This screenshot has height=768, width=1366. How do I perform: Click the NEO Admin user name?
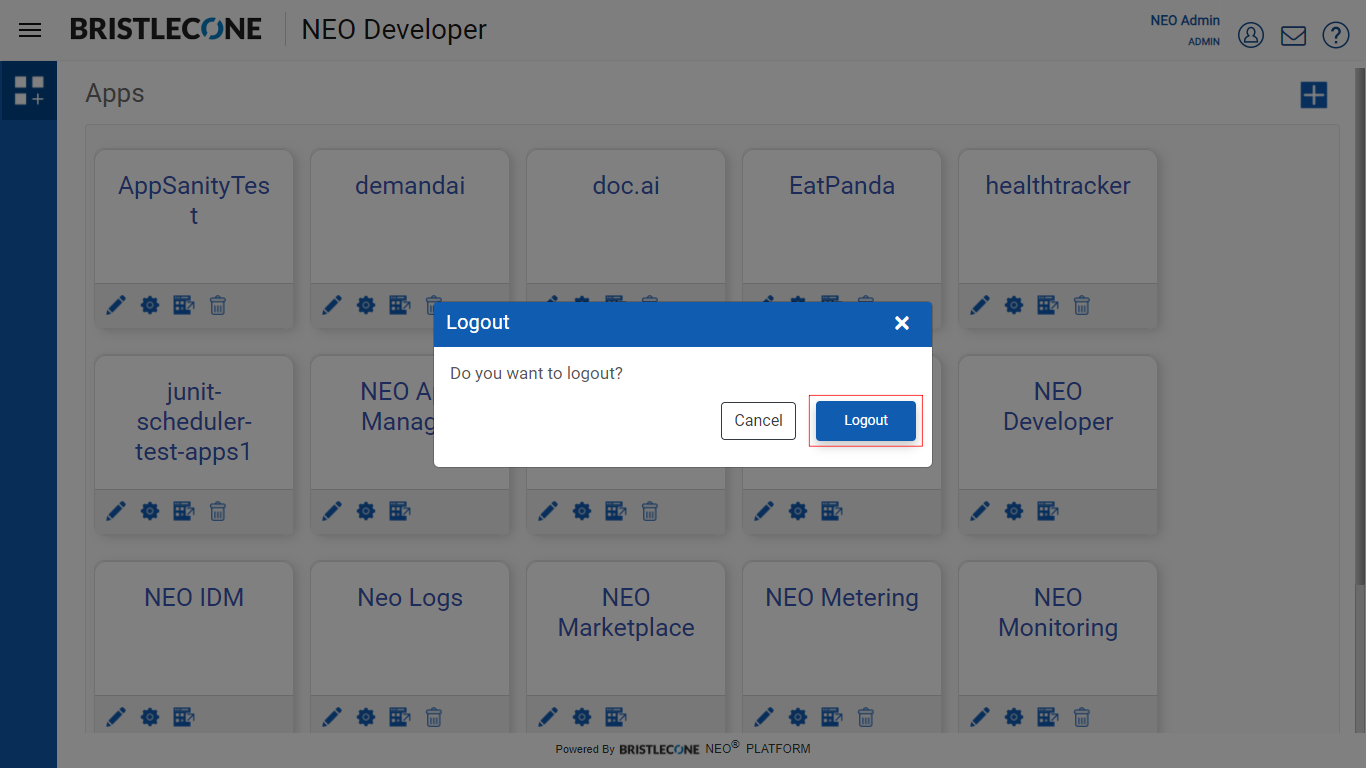click(1185, 20)
